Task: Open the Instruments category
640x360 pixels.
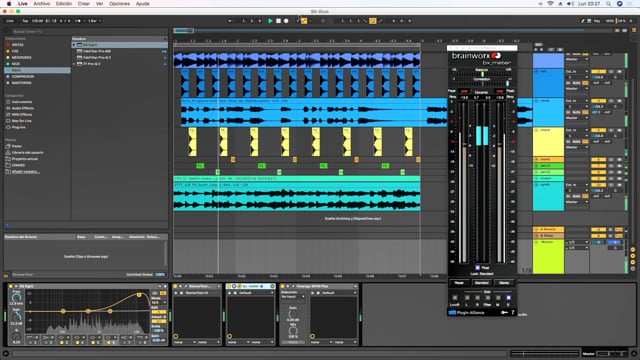Action: click(22, 102)
